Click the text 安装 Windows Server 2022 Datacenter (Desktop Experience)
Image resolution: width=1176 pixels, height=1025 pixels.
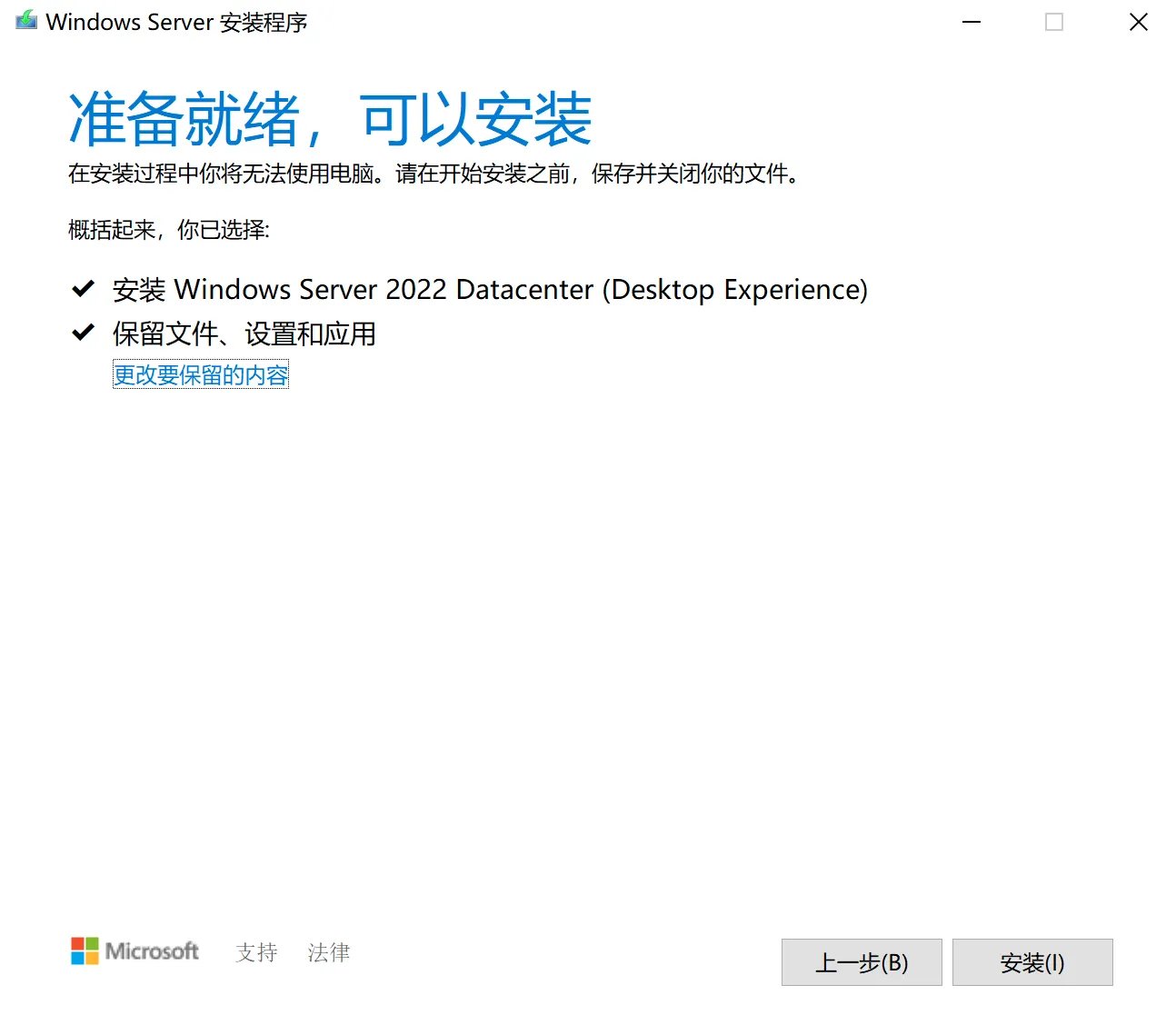(x=490, y=290)
